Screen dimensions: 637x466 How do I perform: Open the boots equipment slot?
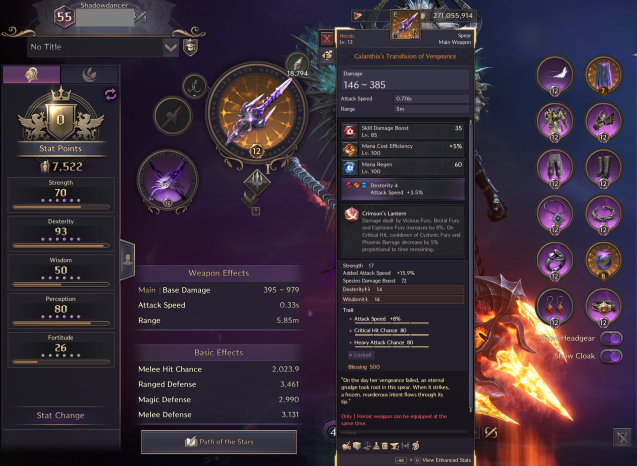[x=603, y=168]
